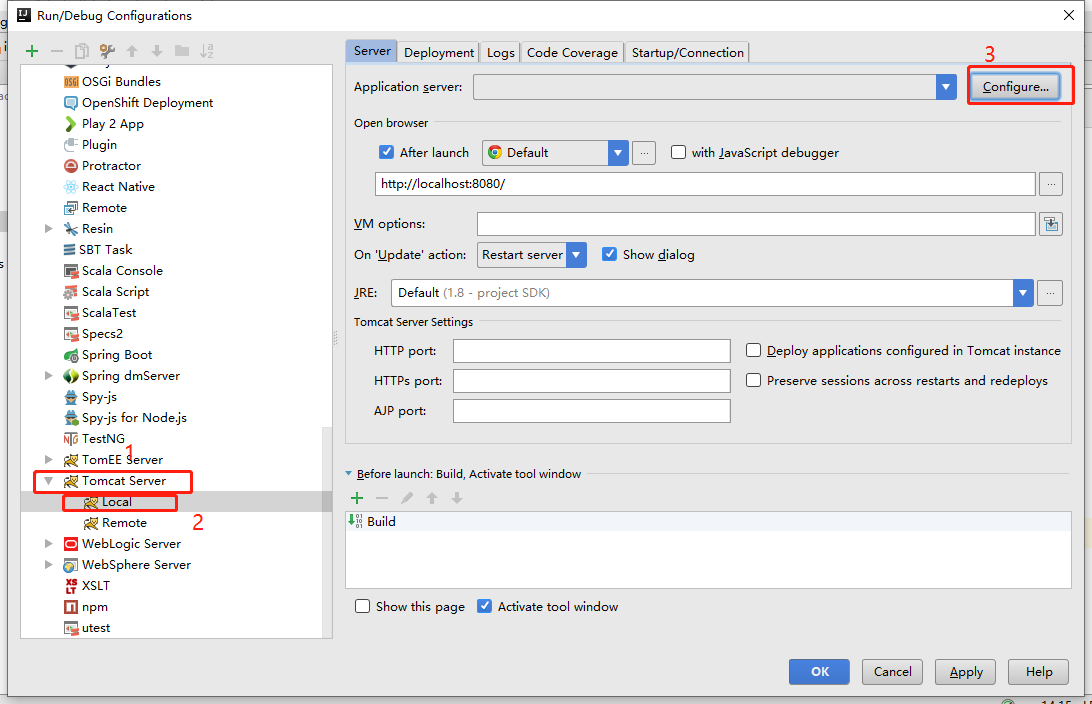Open the Code Coverage tab
The width and height of the screenshot is (1092, 704).
pyautogui.click(x=572, y=53)
